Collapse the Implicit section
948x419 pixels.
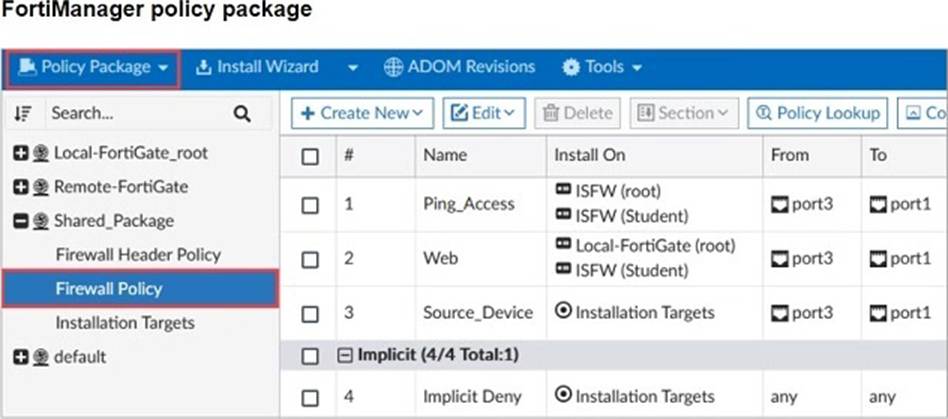[x=345, y=356]
